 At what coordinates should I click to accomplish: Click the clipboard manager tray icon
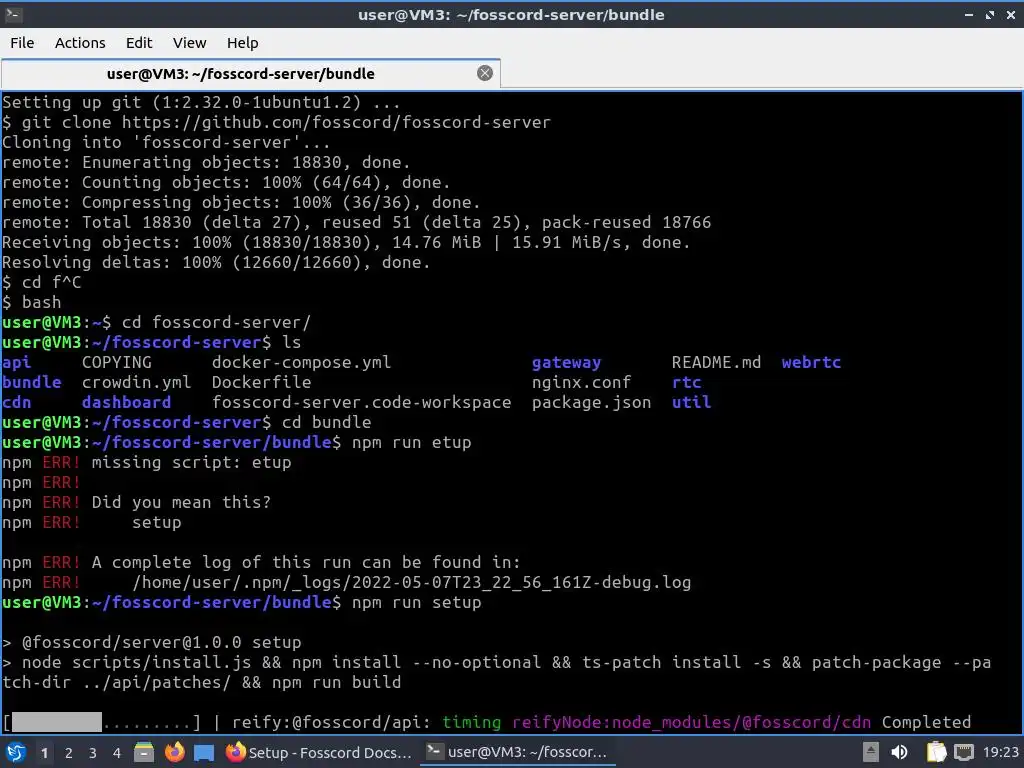936,752
